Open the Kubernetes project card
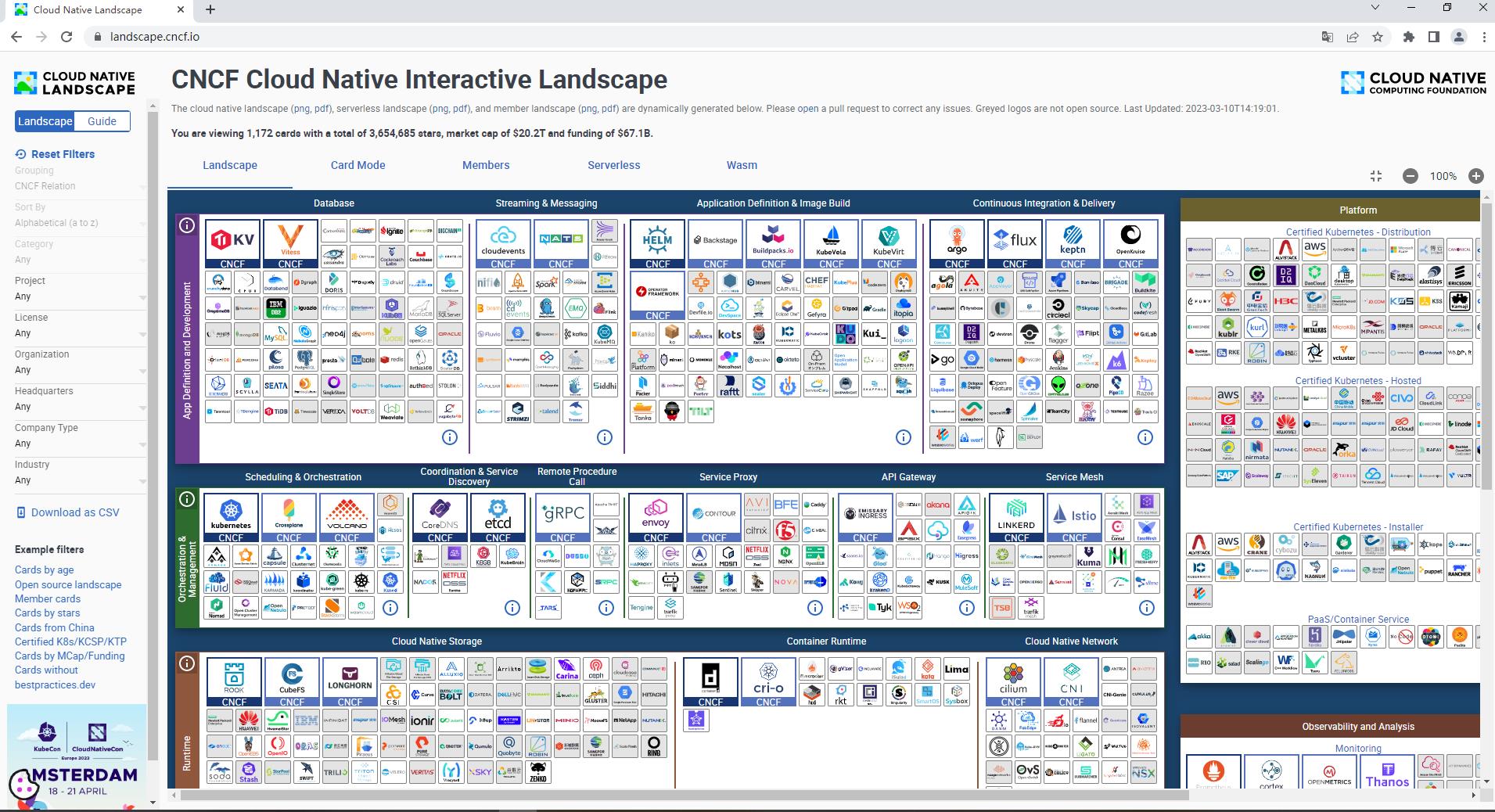 pos(231,518)
